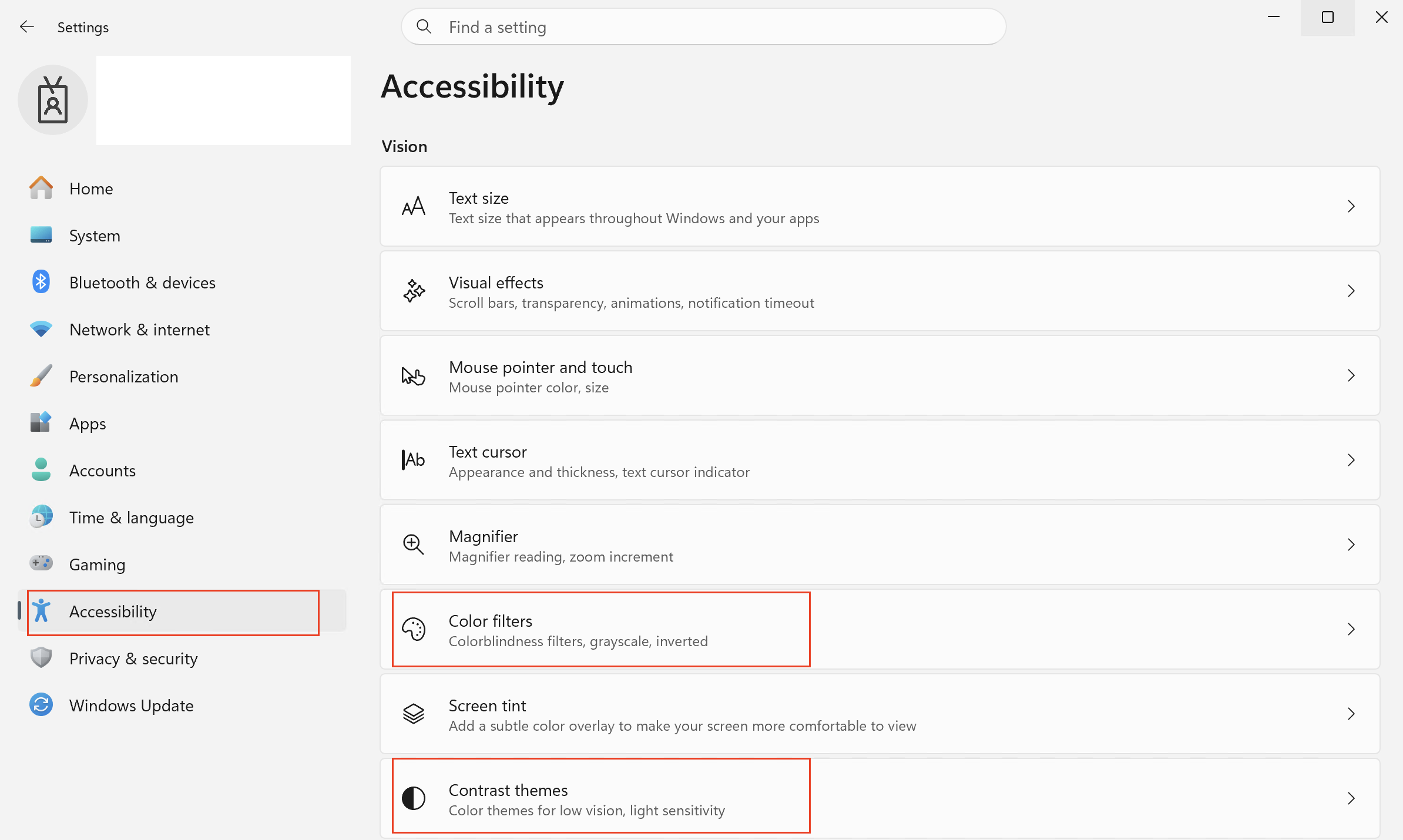Click the Text cursor Ab icon
Image resolution: width=1403 pixels, height=840 pixels.
tap(414, 460)
